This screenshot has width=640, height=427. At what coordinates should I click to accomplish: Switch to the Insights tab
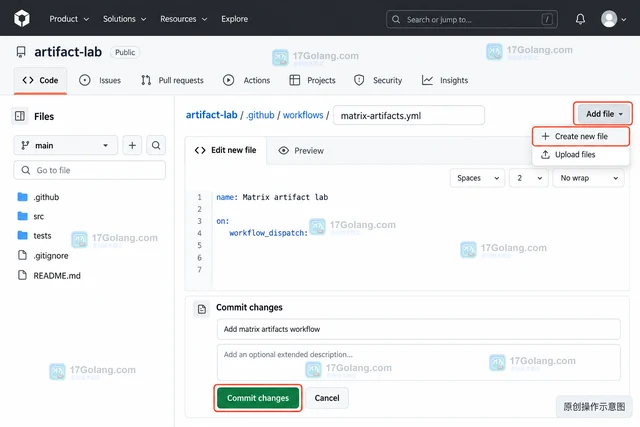pyautogui.click(x=444, y=80)
